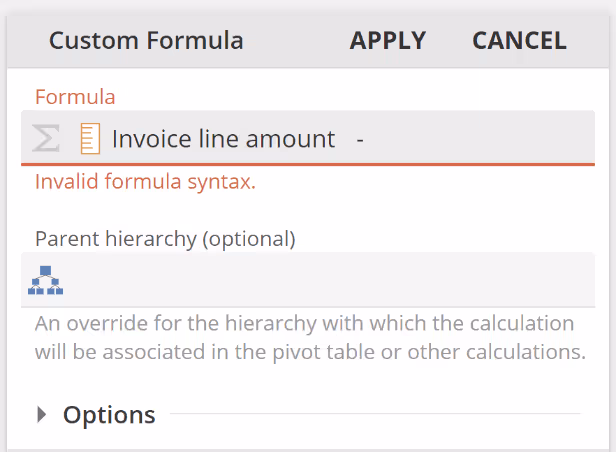The height and width of the screenshot is (452, 616).
Task: Click the Invalid formula syntax error message
Action: click(145, 182)
